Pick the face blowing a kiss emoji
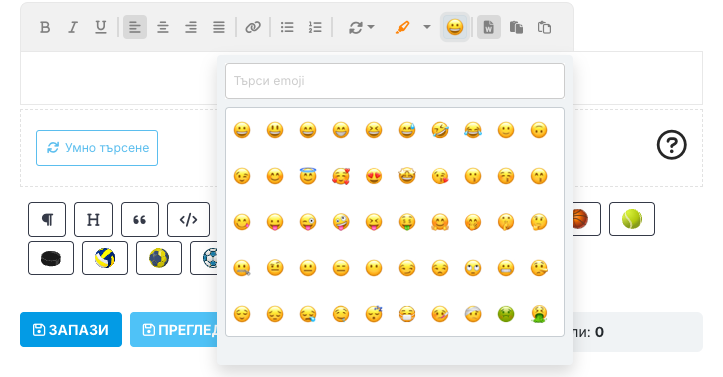723x377 pixels. tap(440, 176)
